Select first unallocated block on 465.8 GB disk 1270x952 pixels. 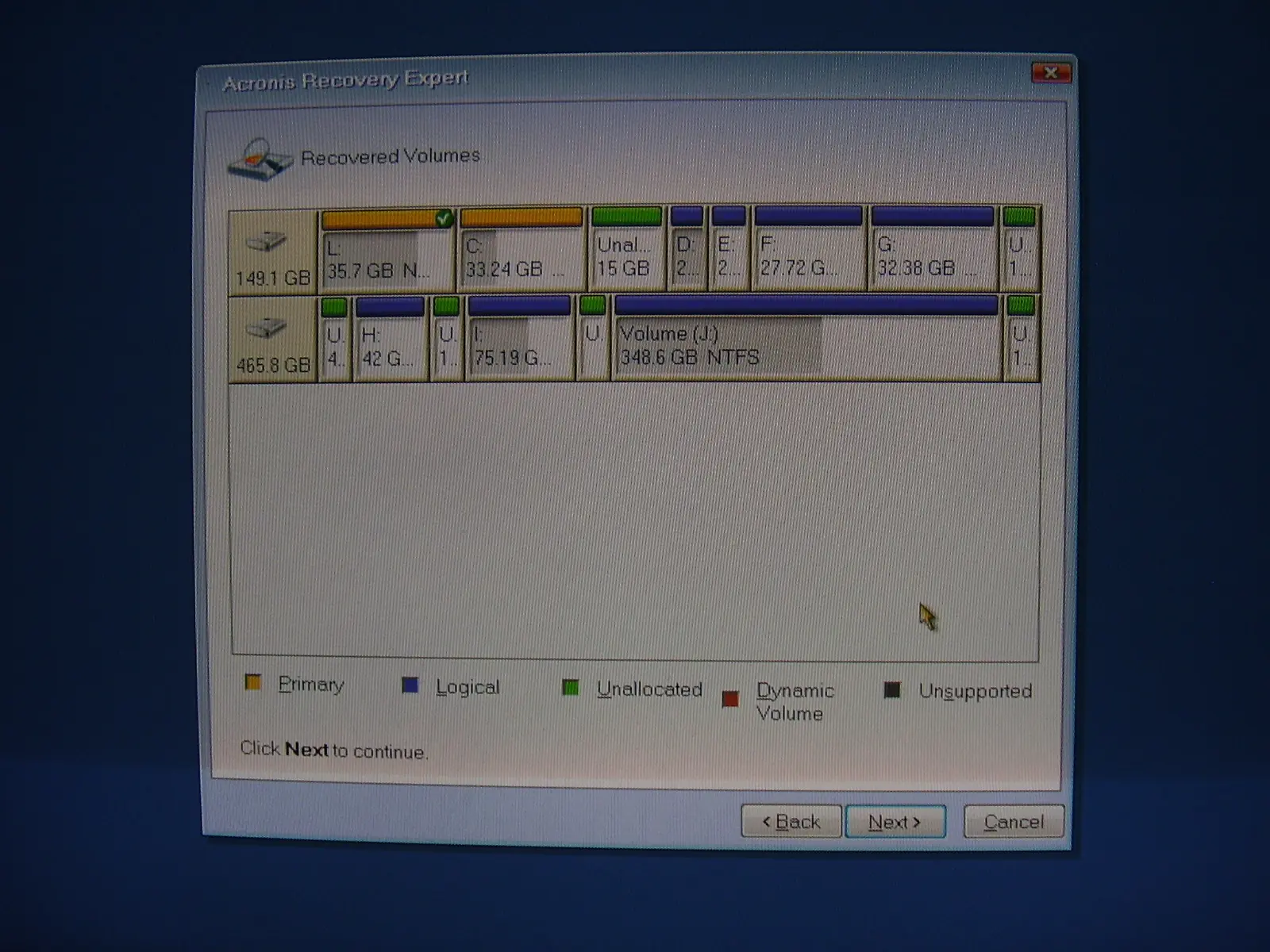click(x=335, y=339)
